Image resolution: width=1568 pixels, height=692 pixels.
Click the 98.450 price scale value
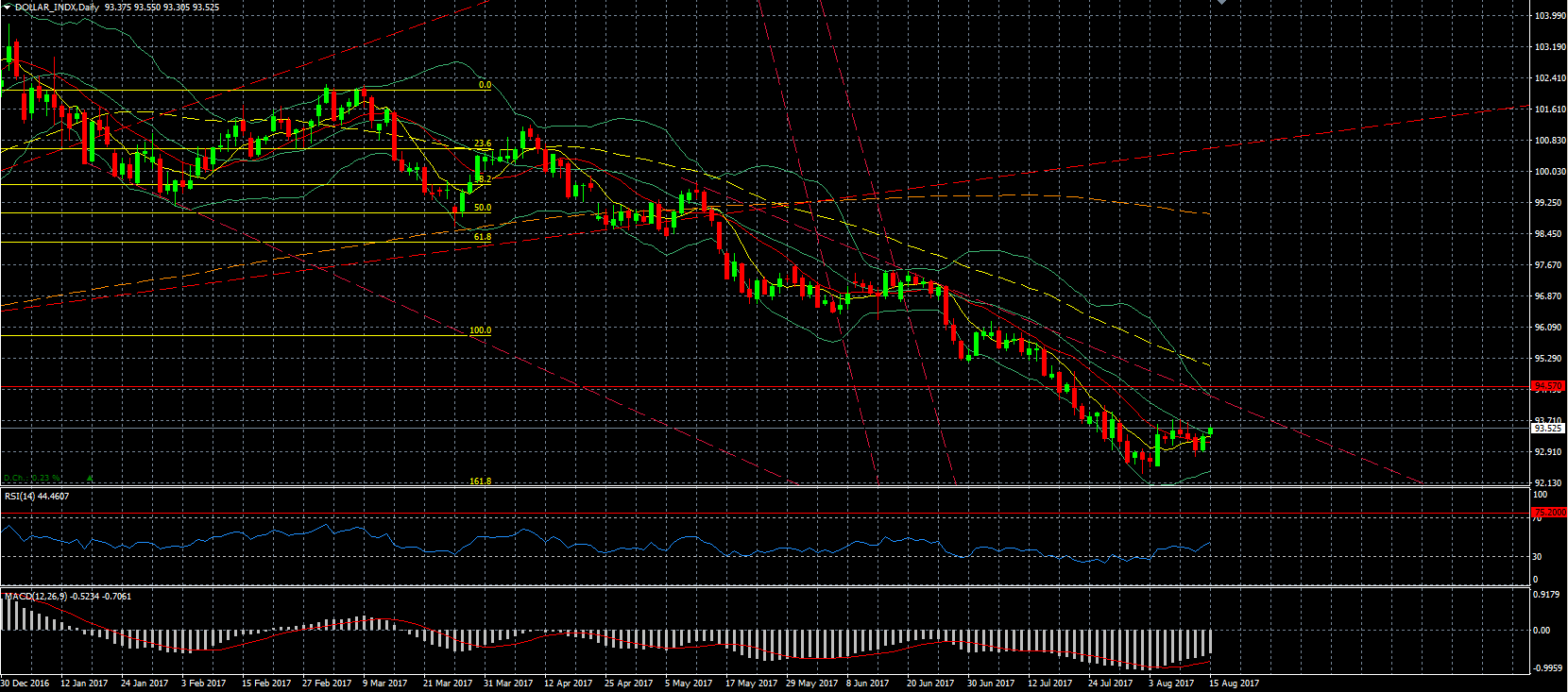[1547, 234]
